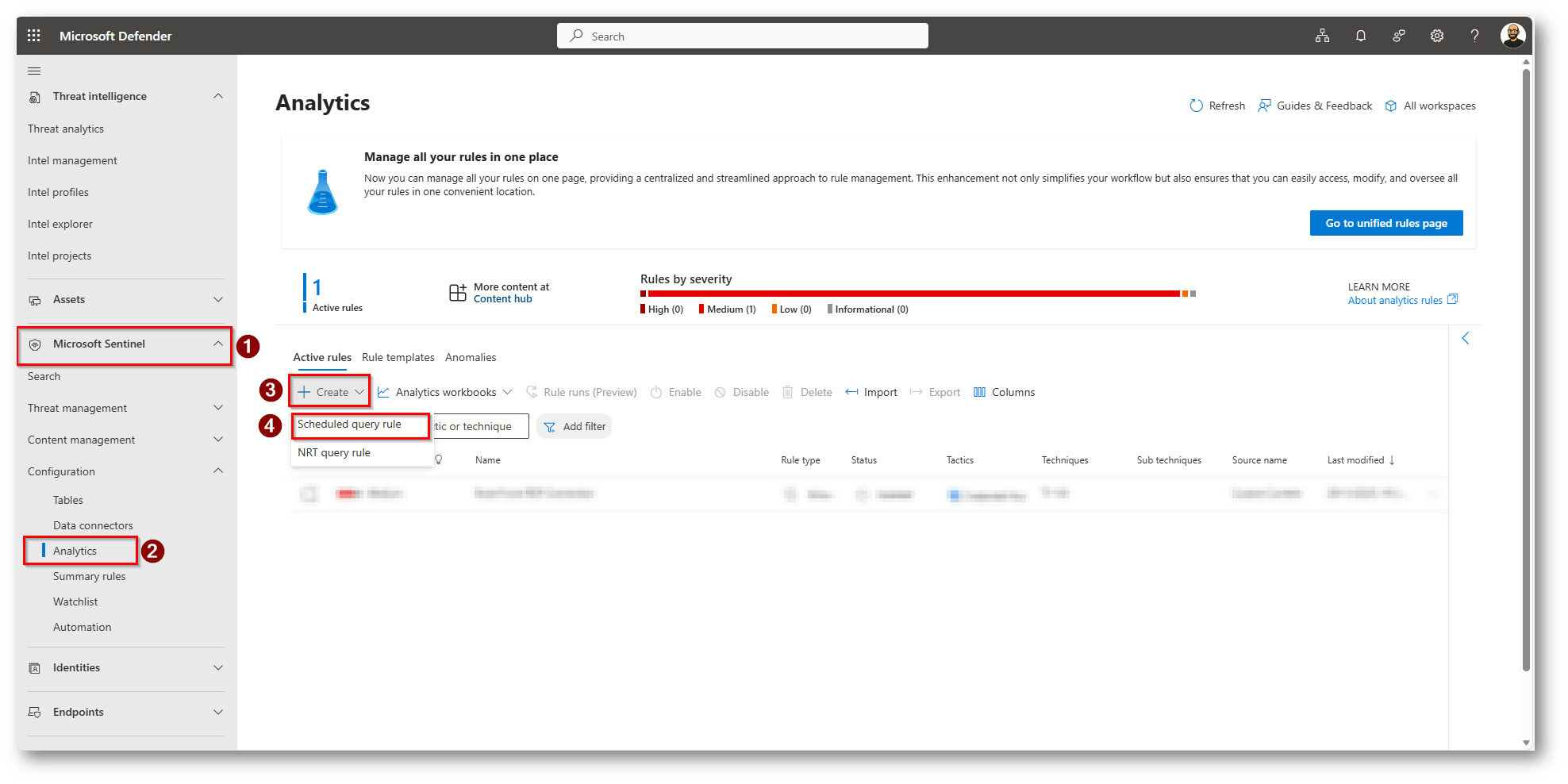Focus the top Search box

click(x=743, y=36)
